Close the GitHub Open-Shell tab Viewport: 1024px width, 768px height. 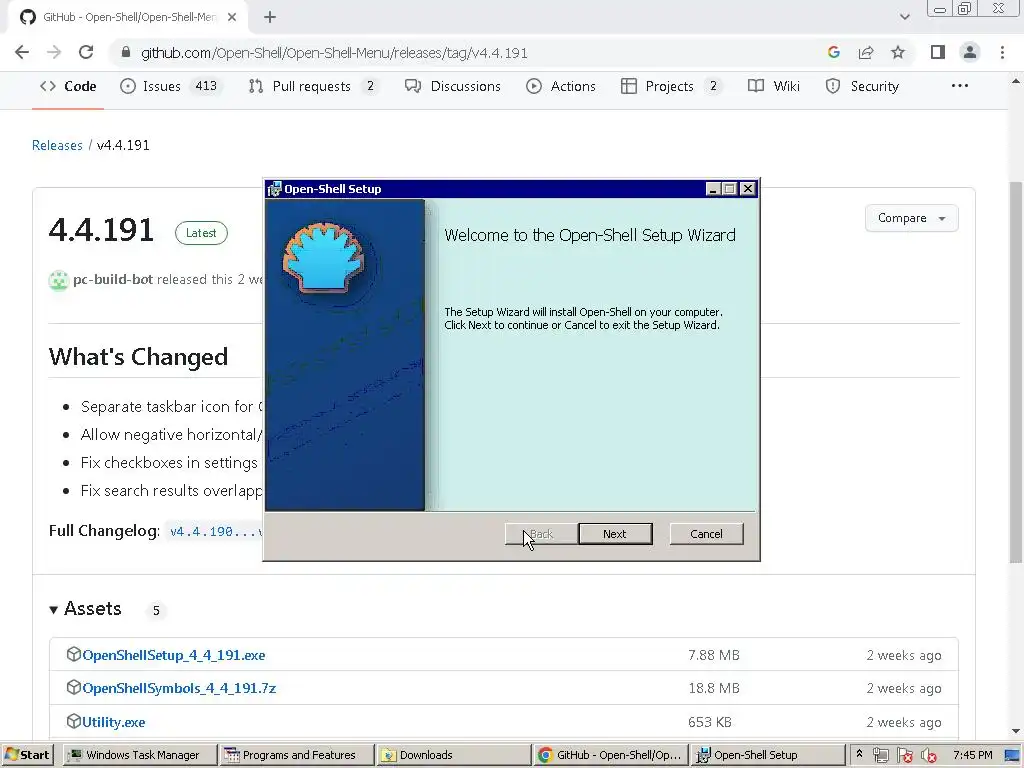[232, 18]
